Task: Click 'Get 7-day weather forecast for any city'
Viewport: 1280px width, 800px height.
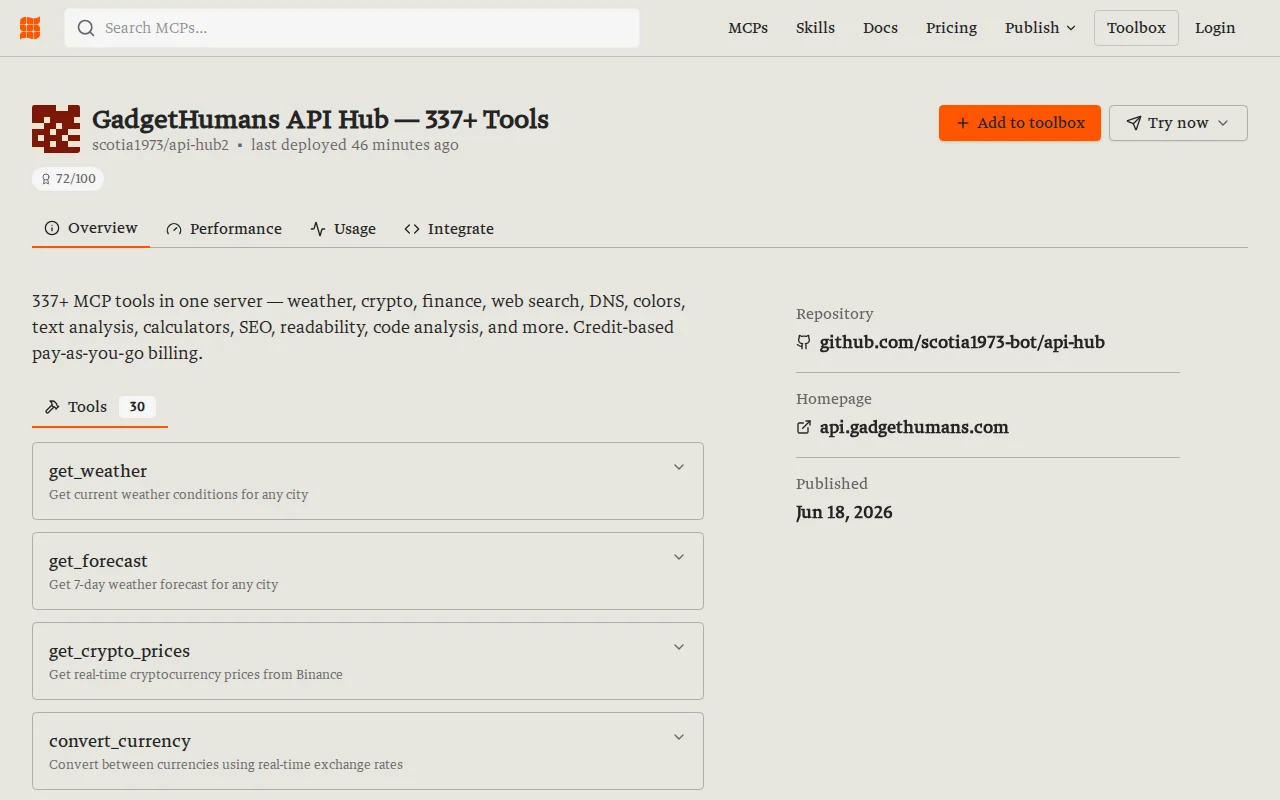Action: coord(164,584)
